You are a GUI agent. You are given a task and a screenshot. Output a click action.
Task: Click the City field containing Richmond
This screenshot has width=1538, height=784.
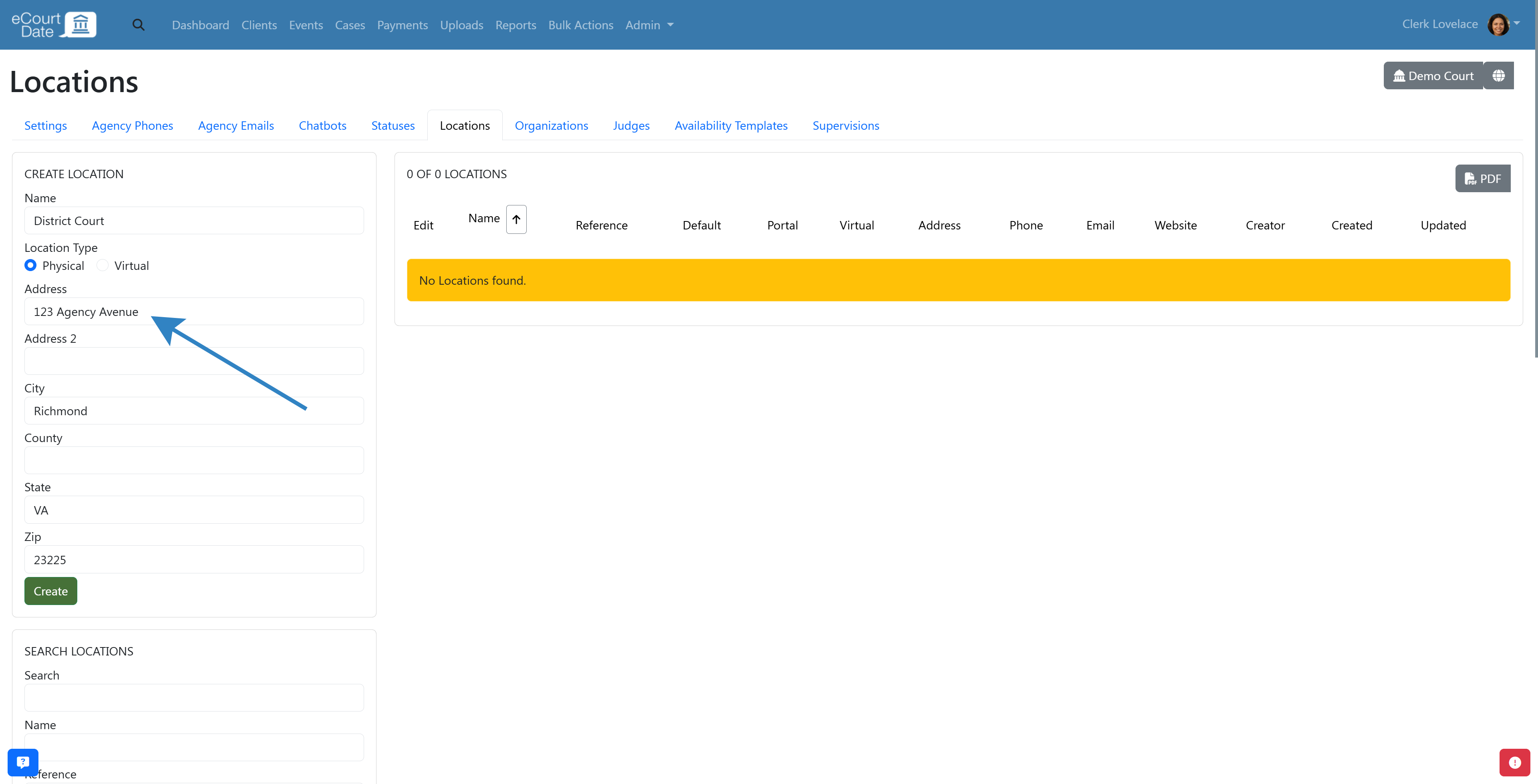coord(194,411)
